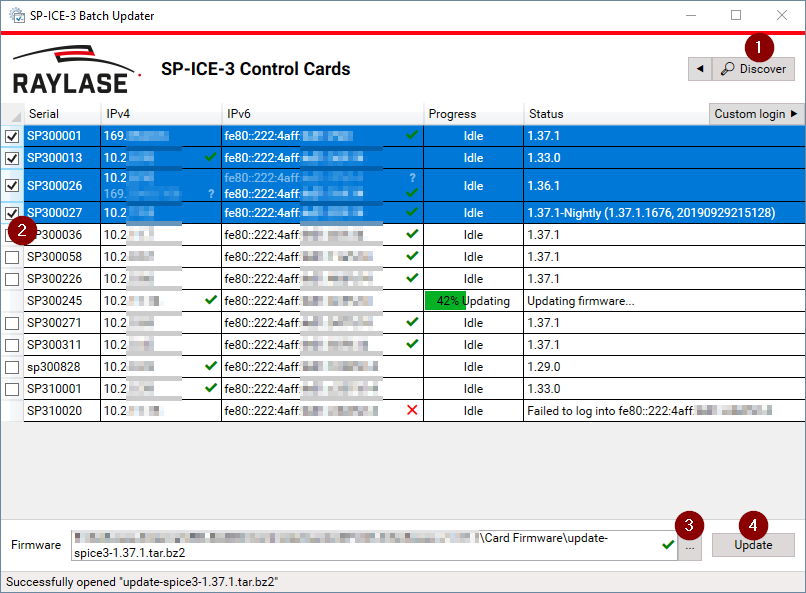The image size is (806, 593).
Task: Check the SP300226 checkbox
Action: pyautogui.click(x=12, y=279)
